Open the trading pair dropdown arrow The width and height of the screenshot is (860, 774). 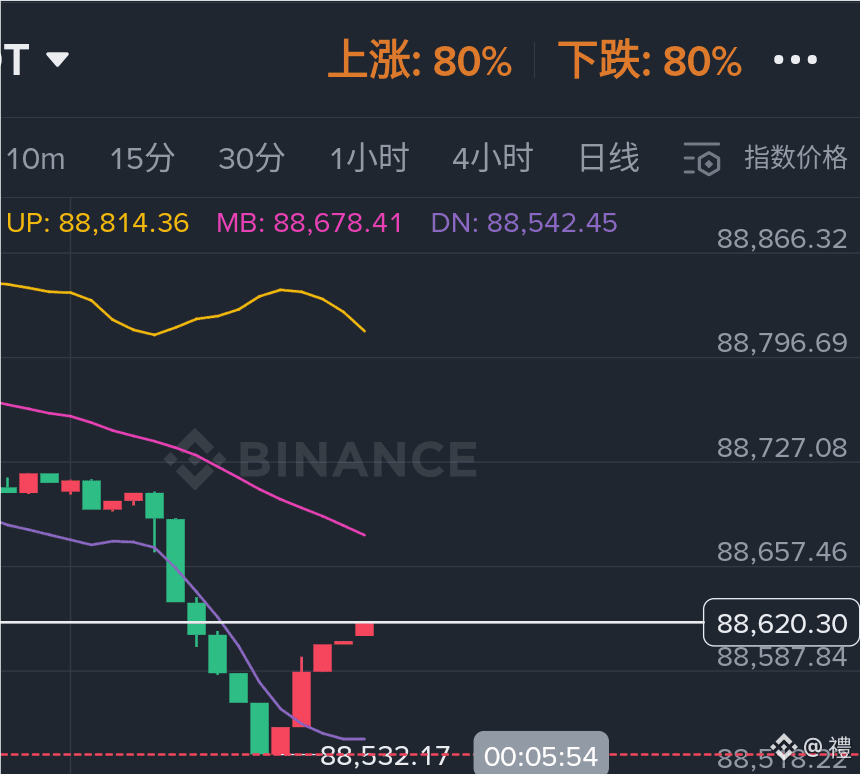coord(57,59)
